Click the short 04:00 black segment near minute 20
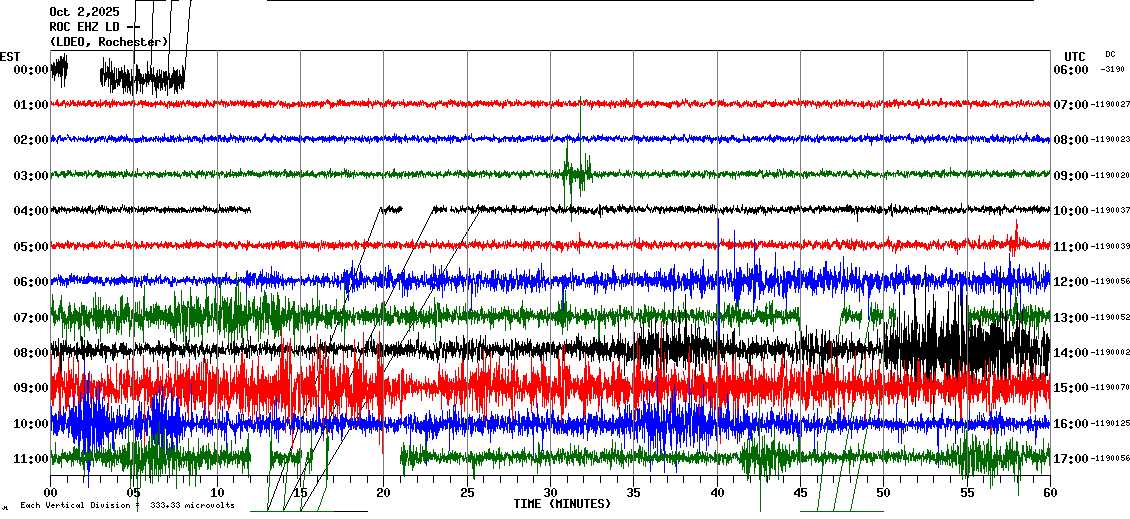This screenshot has width=1130, height=519. [391, 209]
